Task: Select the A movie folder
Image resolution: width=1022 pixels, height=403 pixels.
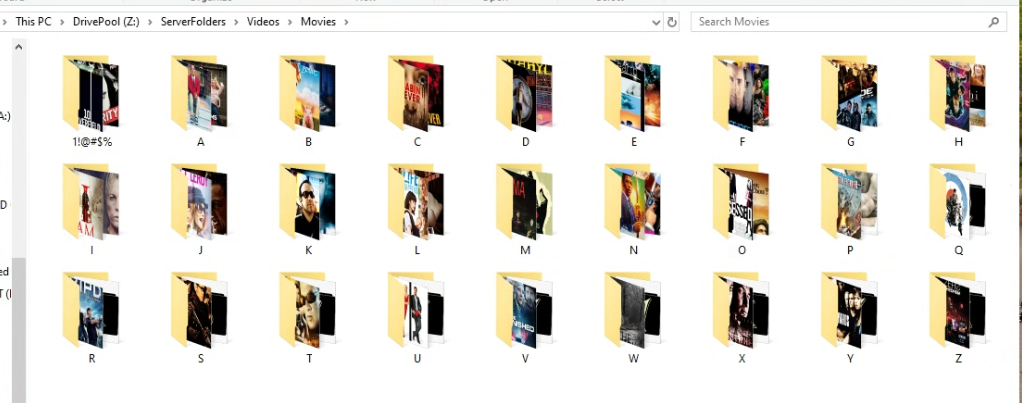Action: click(x=199, y=94)
